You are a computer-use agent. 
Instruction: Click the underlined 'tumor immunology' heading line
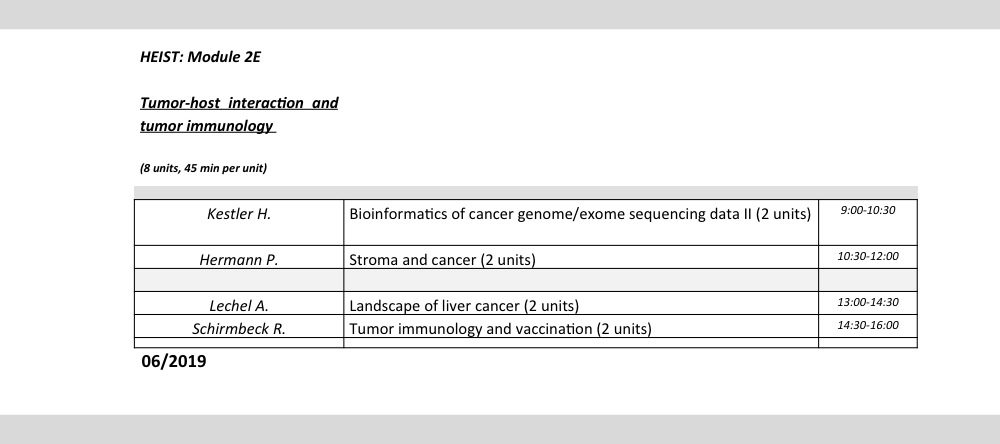207,126
